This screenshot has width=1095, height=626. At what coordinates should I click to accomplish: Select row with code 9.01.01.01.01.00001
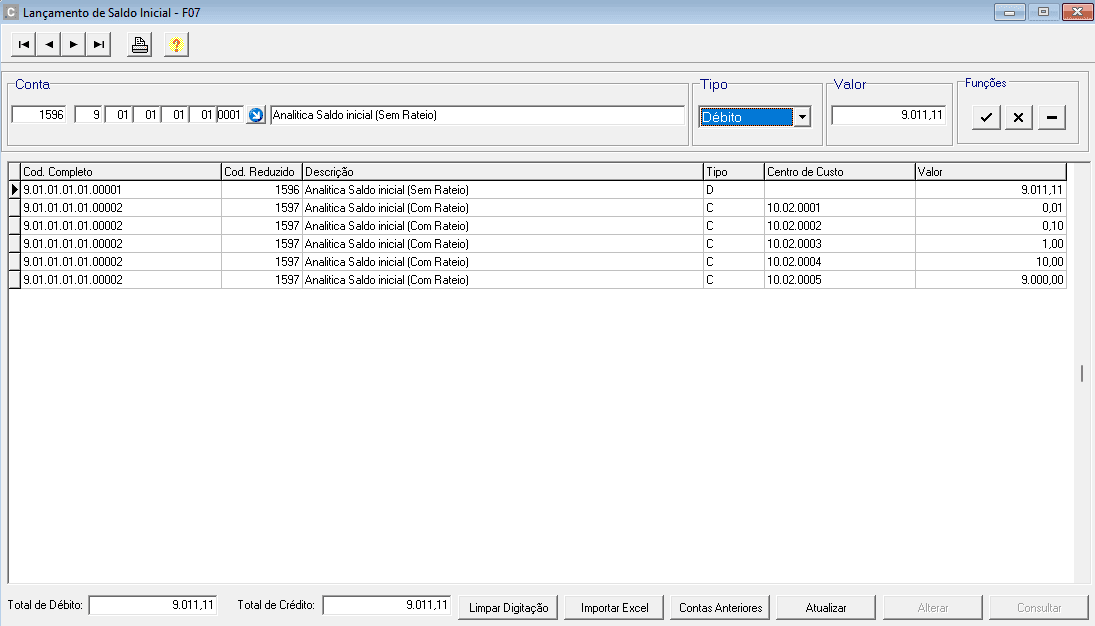click(x=538, y=190)
